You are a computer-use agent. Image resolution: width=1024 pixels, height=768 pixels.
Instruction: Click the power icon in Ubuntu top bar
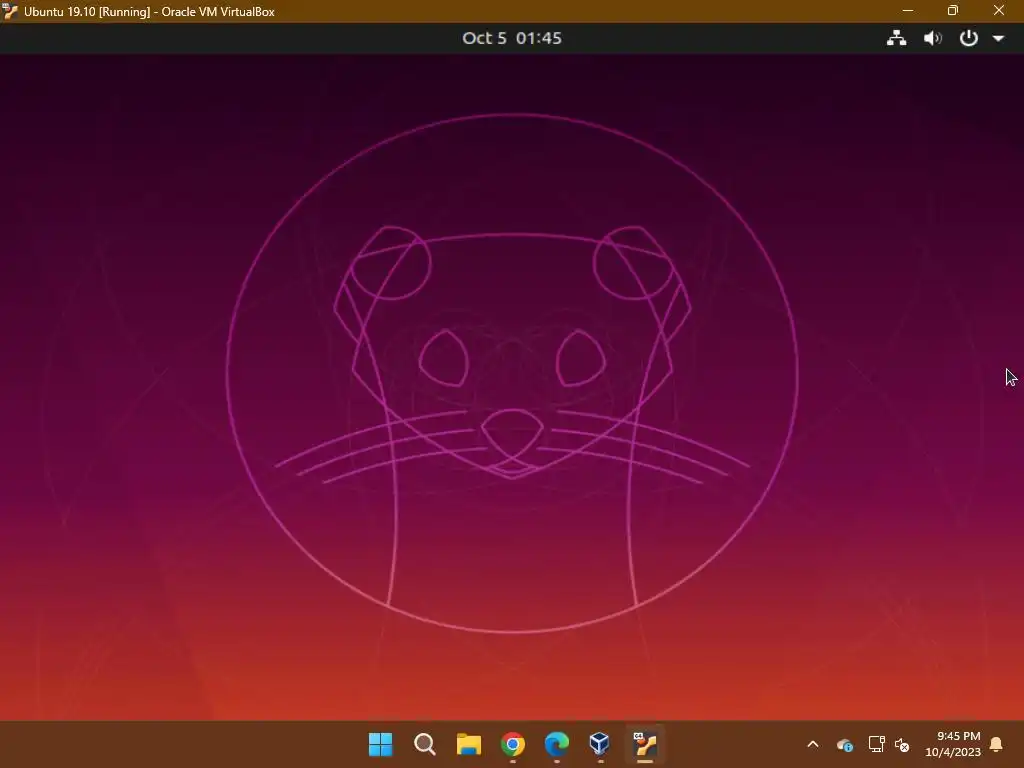click(x=968, y=38)
